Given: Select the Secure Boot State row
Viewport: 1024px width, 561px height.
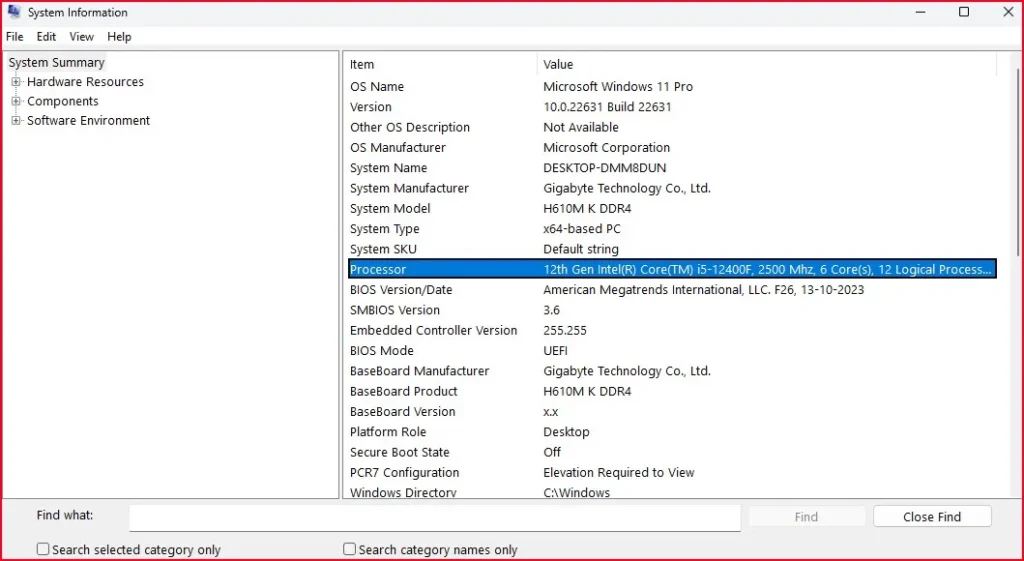Looking at the screenshot, I should 673,453.
